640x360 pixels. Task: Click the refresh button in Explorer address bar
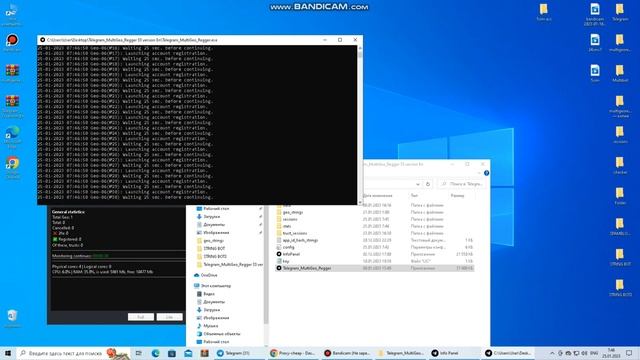tap(428, 184)
